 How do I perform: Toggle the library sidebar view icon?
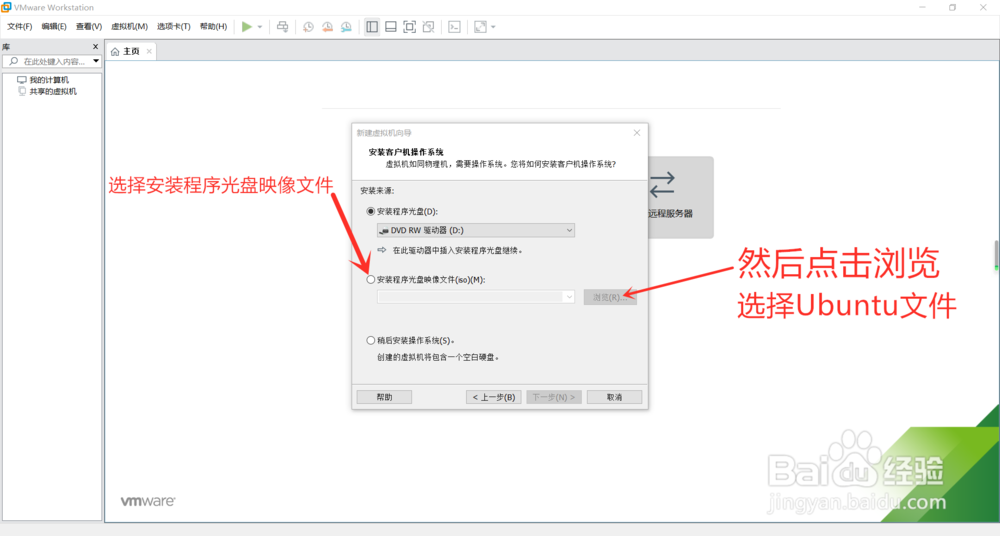click(372, 27)
